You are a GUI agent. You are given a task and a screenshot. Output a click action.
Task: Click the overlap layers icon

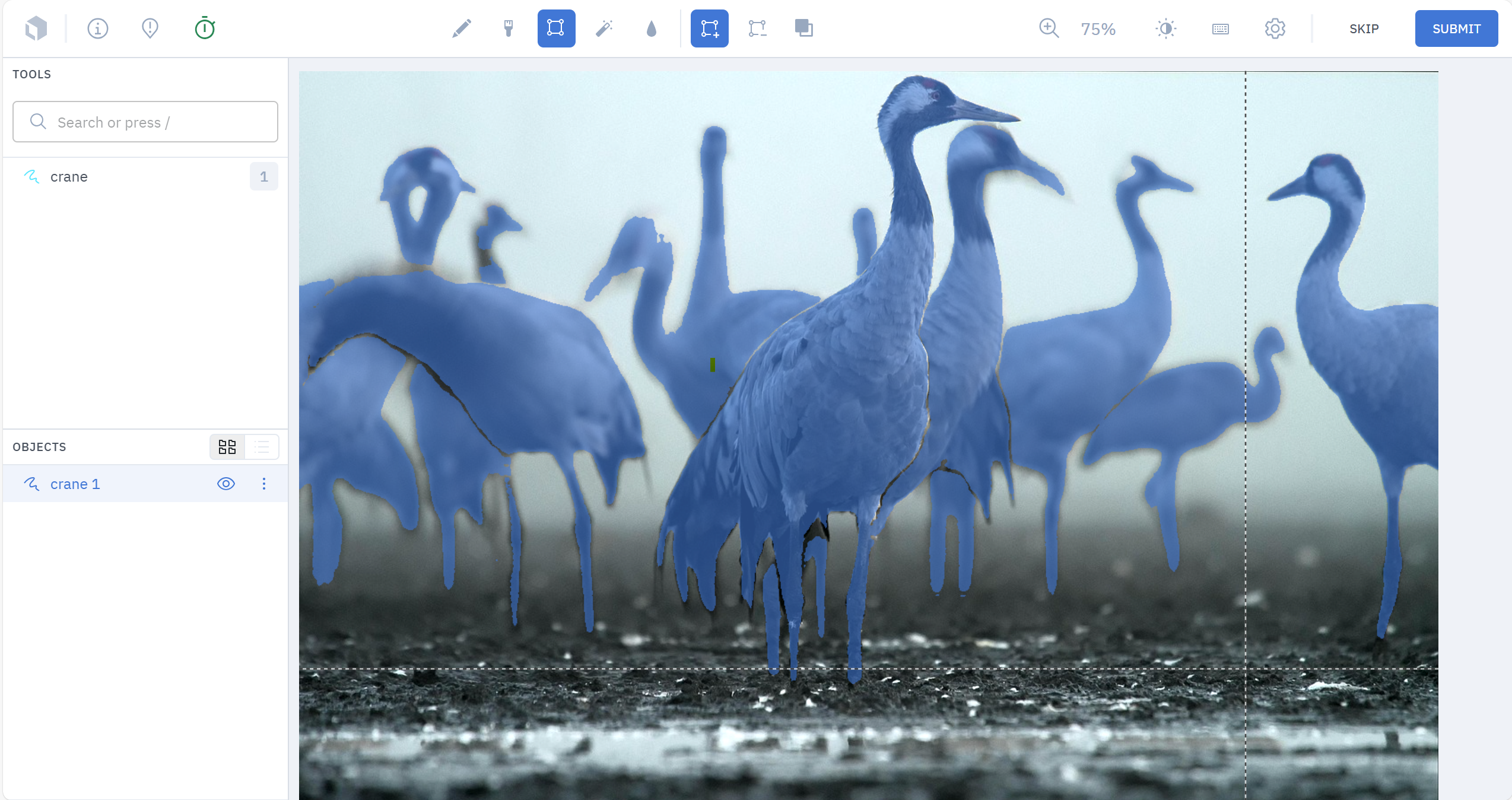803,28
